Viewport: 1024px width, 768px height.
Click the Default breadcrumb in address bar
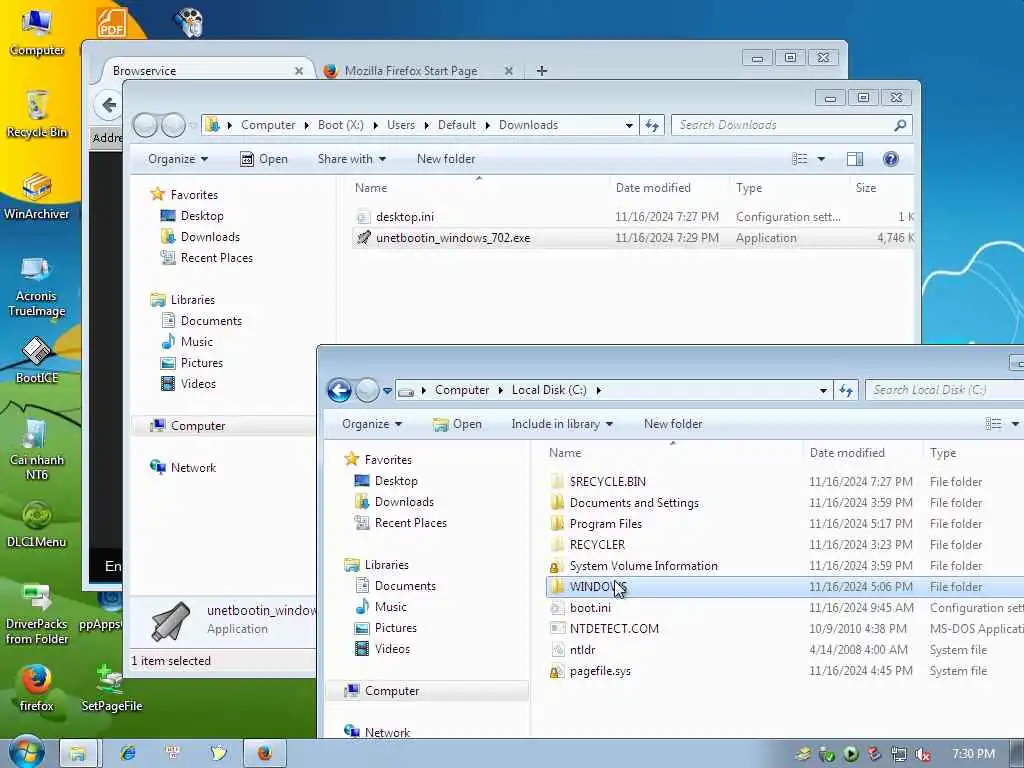point(456,125)
